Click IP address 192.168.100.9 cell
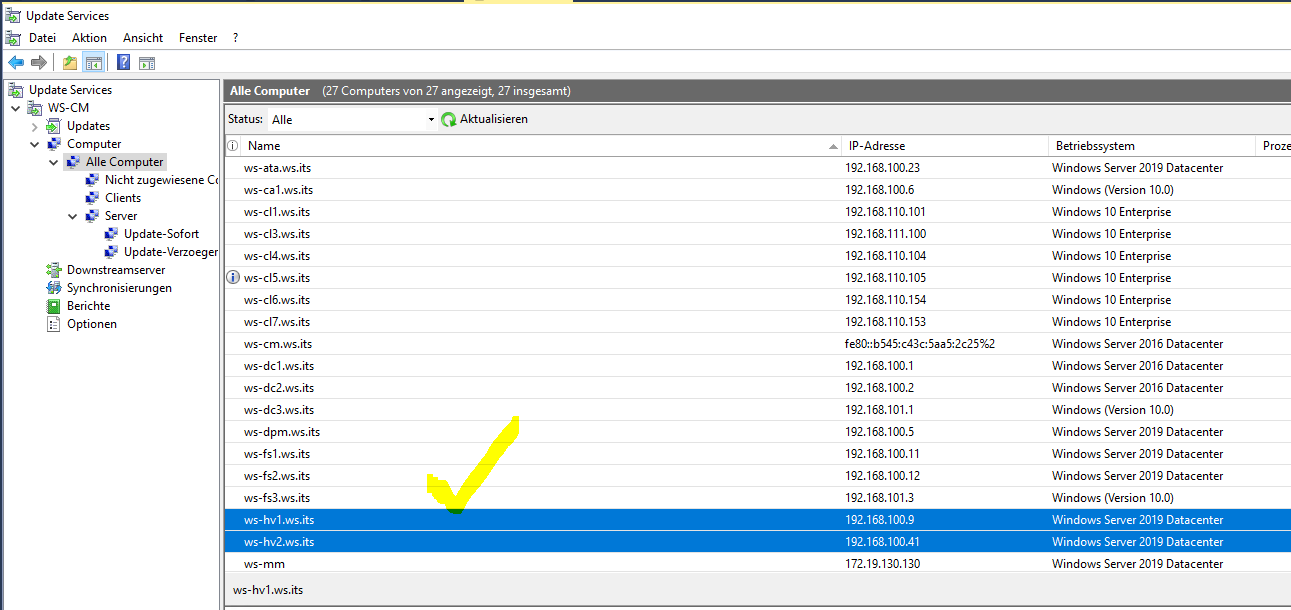The height and width of the screenshot is (610, 1291). [x=880, y=520]
